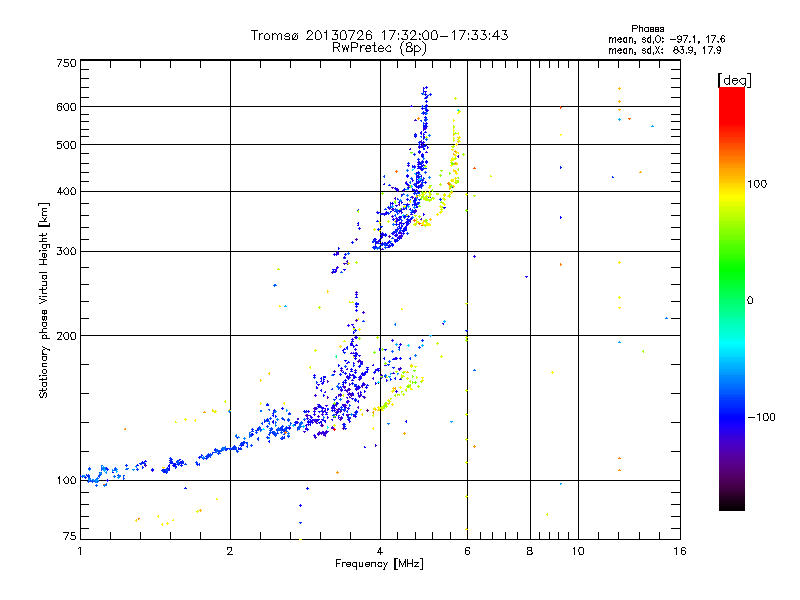The height and width of the screenshot is (600, 800).
Task: Click the x-axis tick label '4'
Action: tap(380, 551)
